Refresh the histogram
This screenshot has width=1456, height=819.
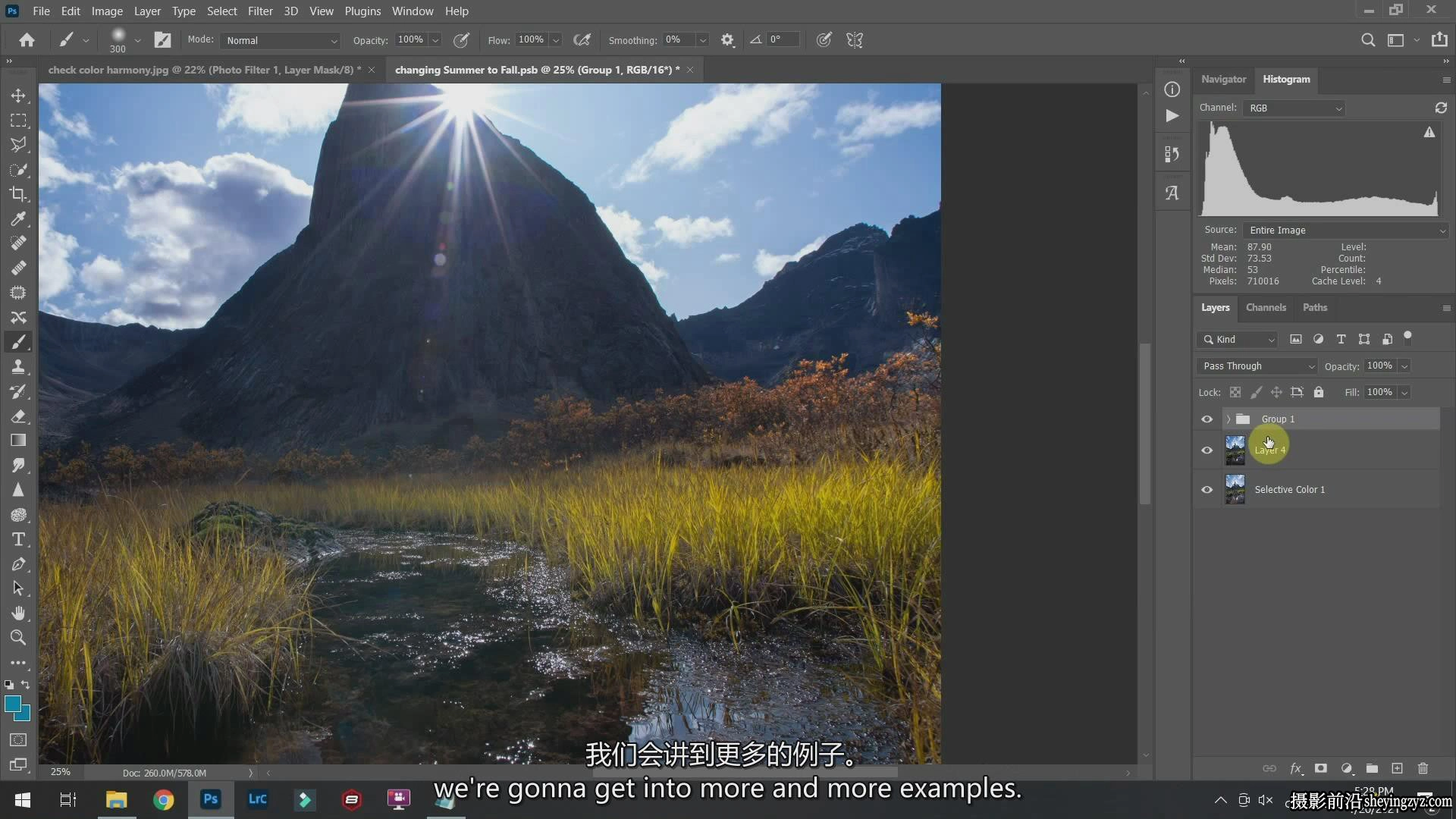[x=1441, y=108]
